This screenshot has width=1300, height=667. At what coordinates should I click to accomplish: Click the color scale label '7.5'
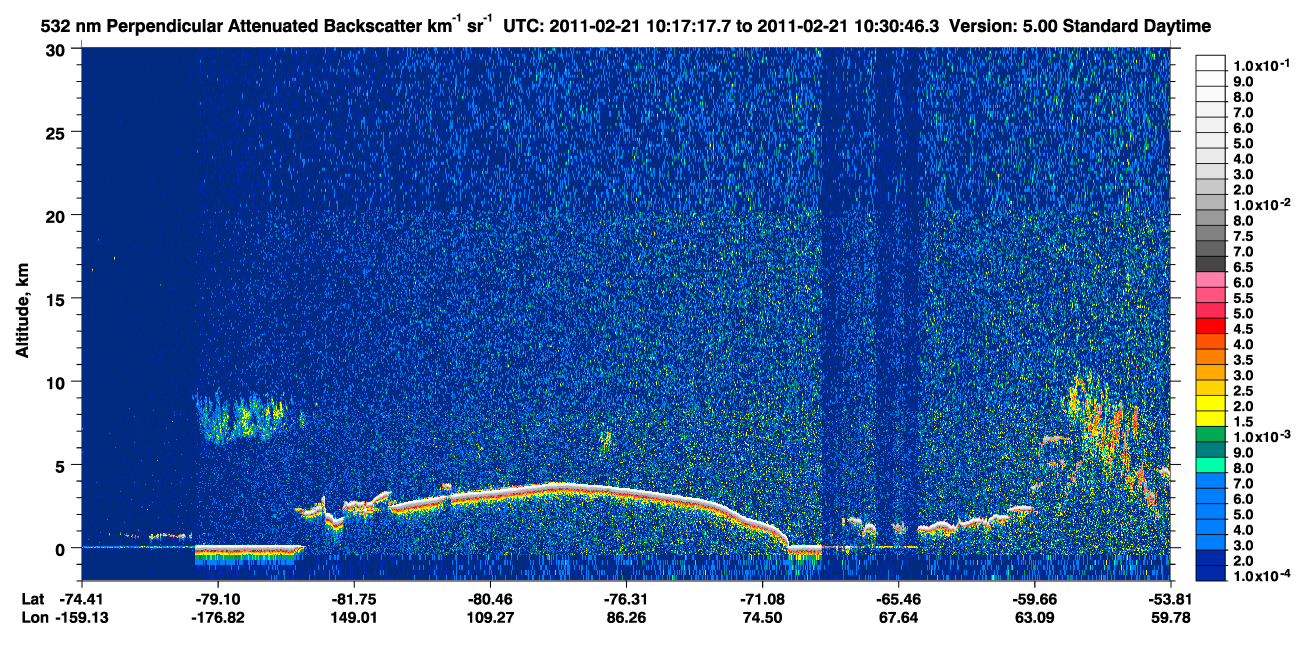click(x=1243, y=236)
